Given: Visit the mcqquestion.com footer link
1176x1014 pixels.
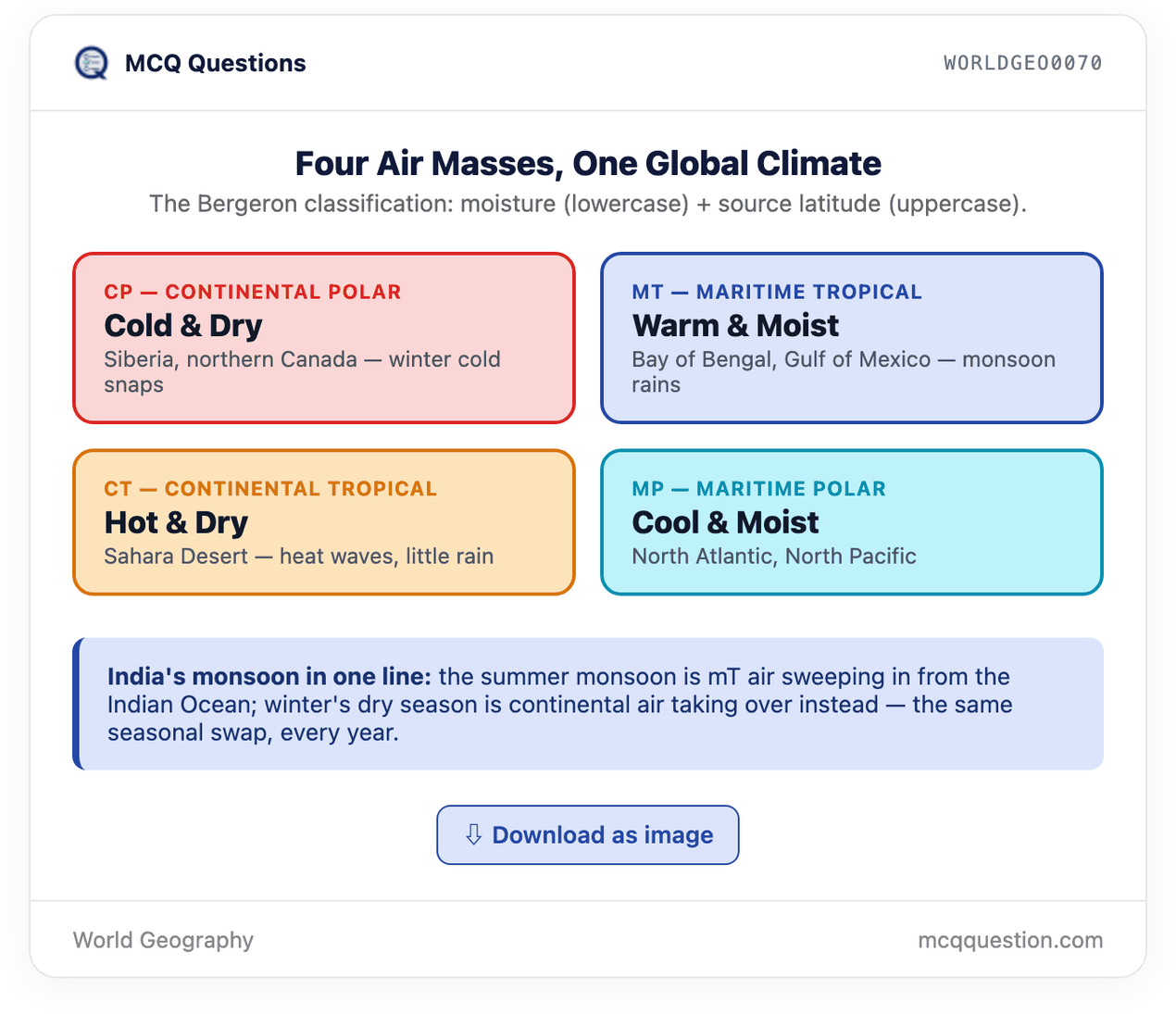Looking at the screenshot, I should [x=1010, y=940].
